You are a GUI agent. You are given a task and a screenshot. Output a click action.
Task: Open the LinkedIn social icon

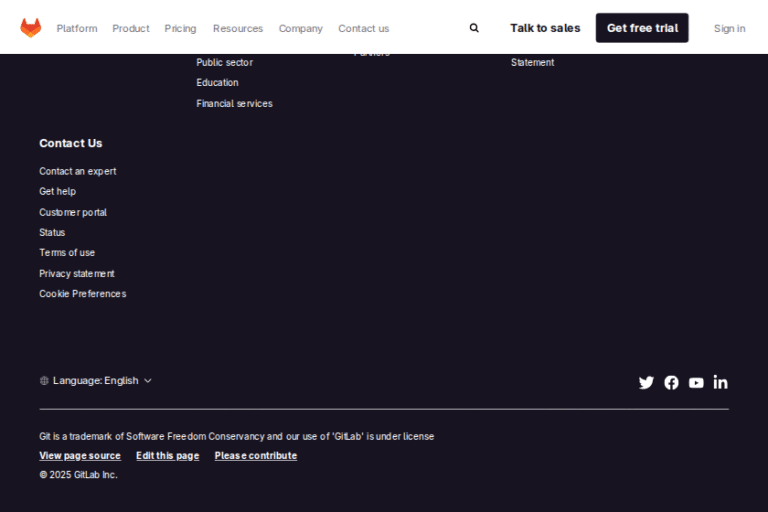pyautogui.click(x=720, y=382)
